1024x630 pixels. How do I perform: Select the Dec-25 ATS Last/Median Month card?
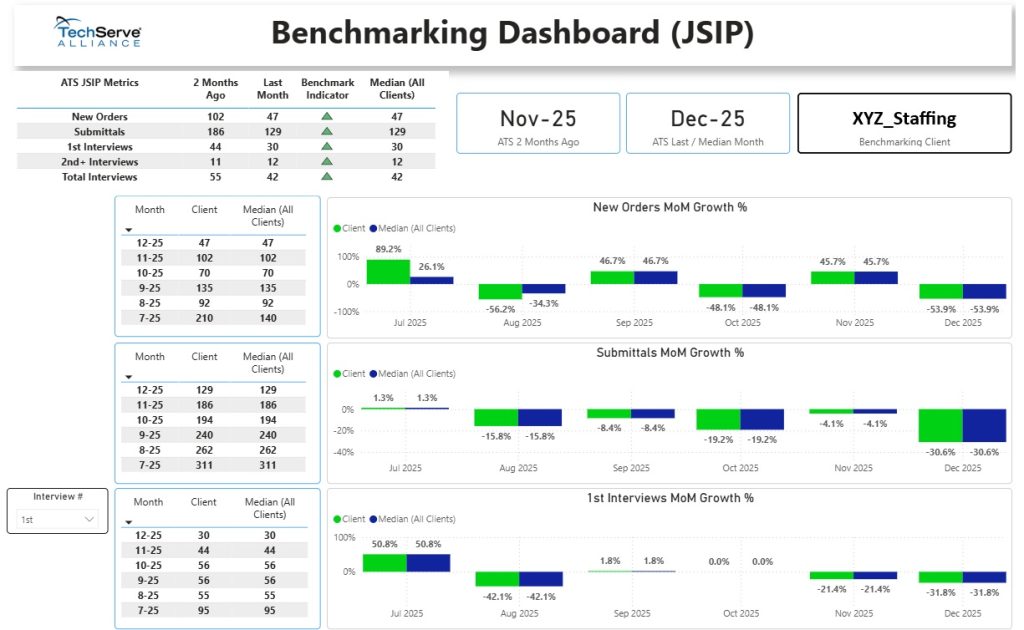point(707,122)
